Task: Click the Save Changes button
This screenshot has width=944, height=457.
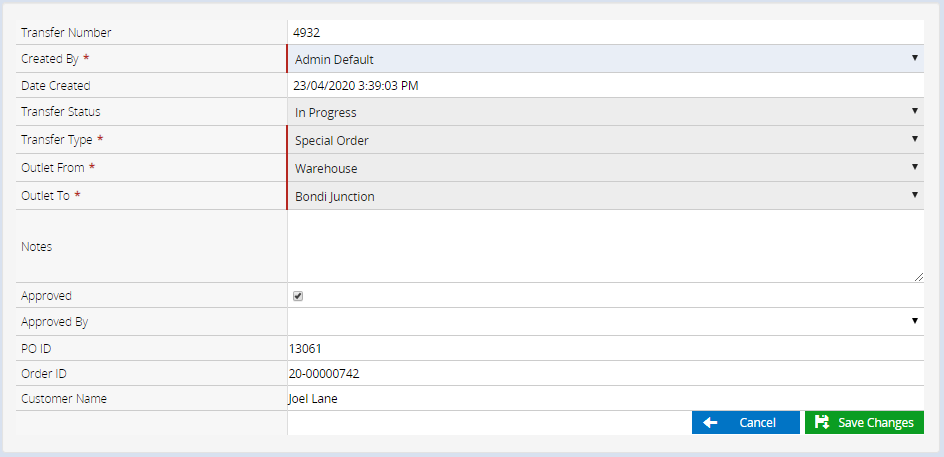Action: click(864, 423)
